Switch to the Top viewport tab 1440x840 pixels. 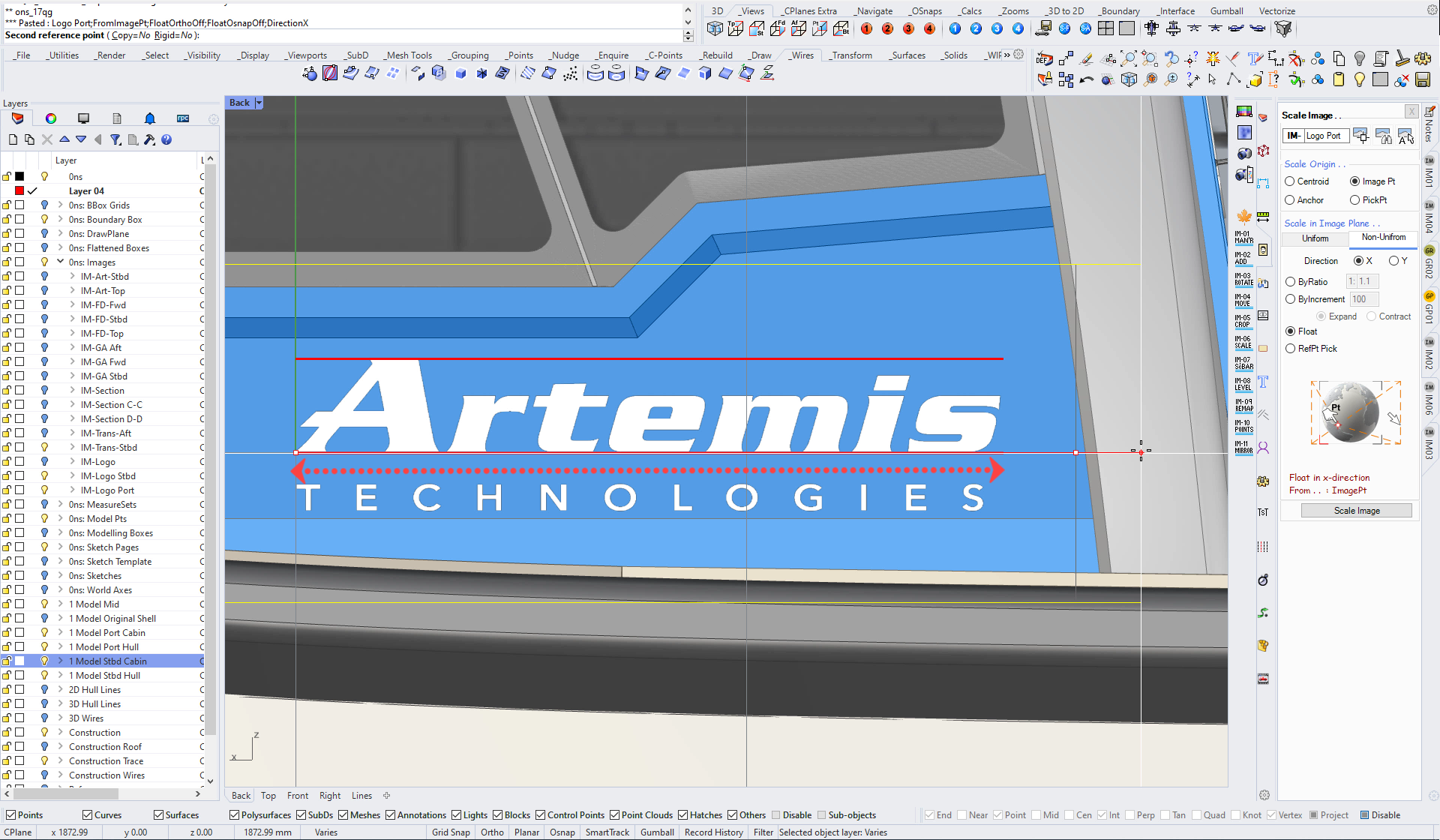coord(268,796)
